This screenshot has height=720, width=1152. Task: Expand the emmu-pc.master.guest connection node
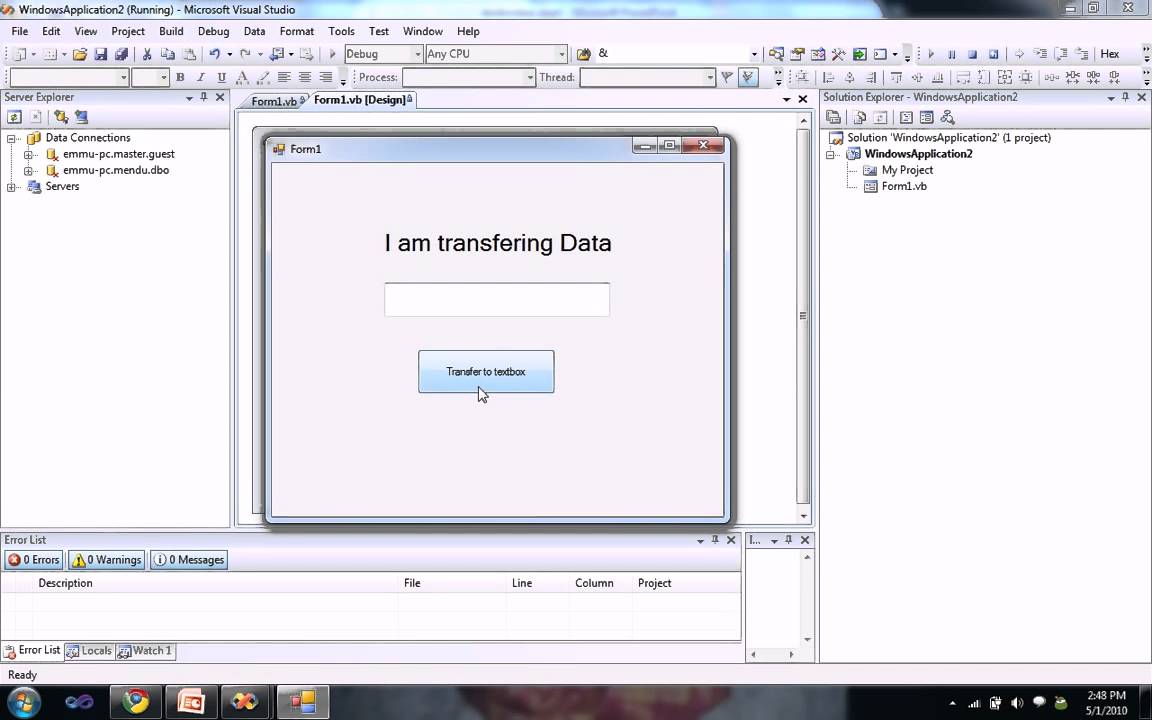point(28,154)
